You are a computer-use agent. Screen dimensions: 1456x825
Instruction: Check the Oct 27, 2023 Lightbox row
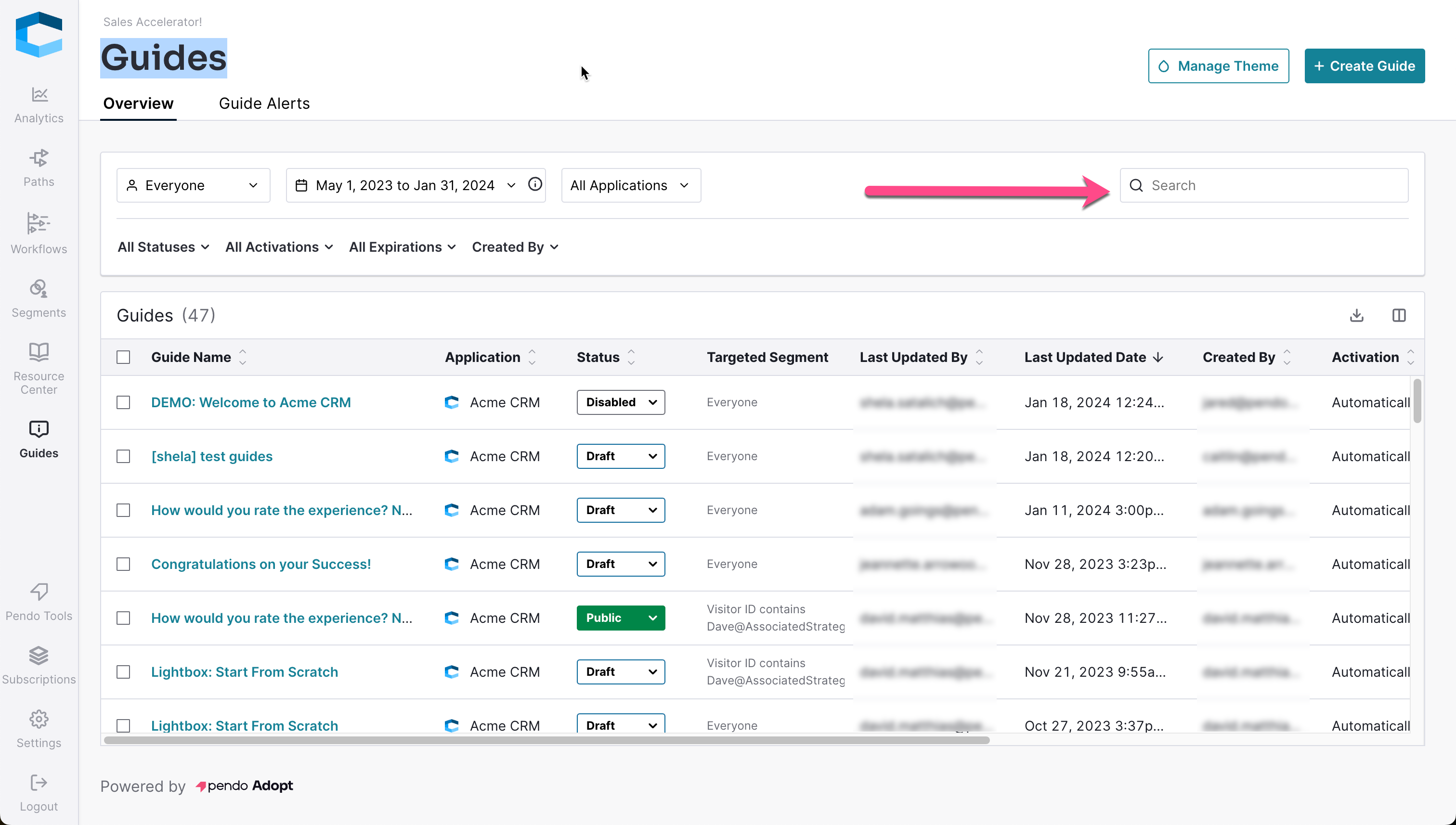[x=123, y=725]
